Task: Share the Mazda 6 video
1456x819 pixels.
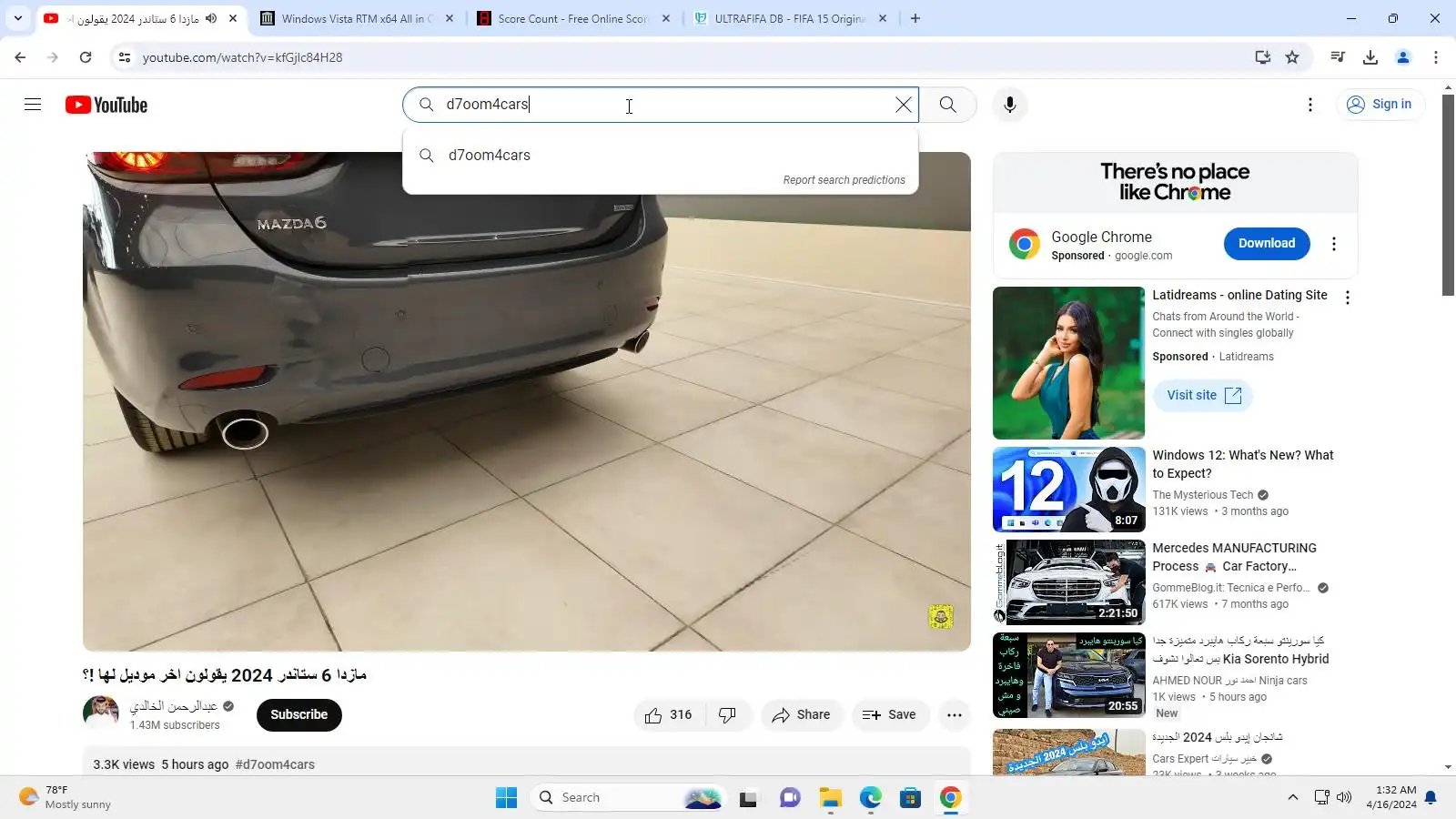Action: pyautogui.click(x=801, y=715)
